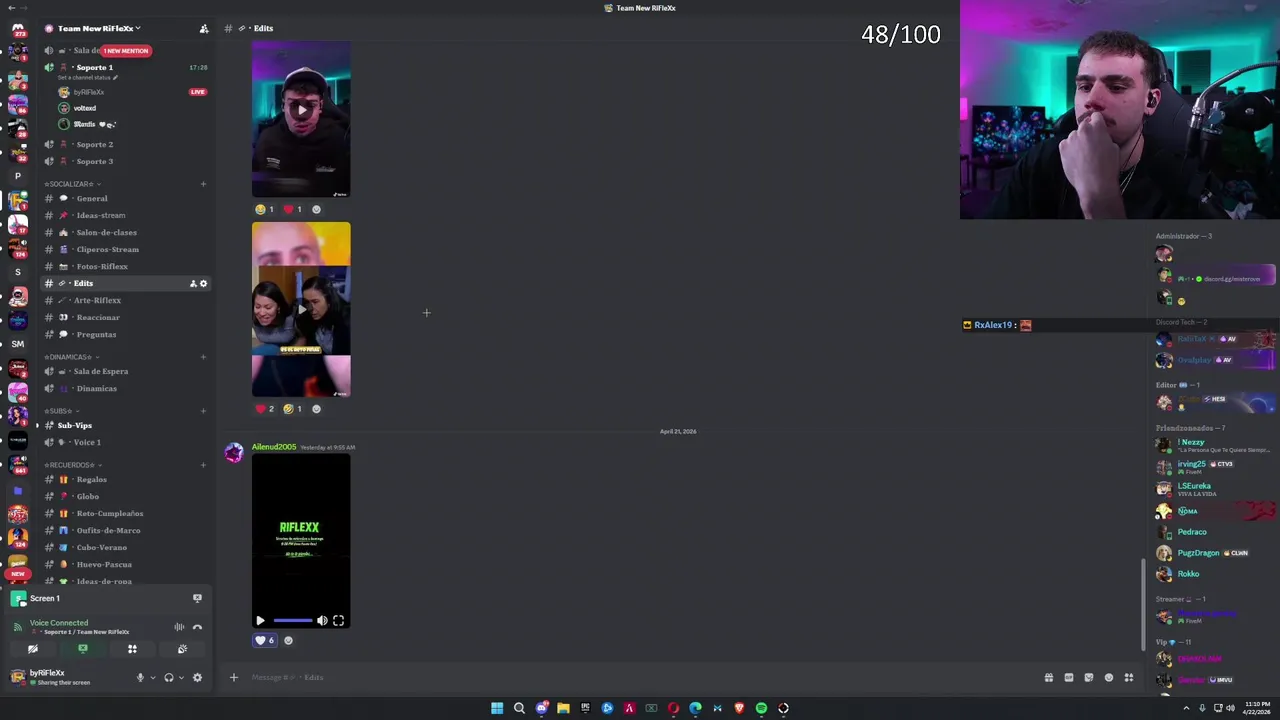Disconnect from voice channel

[197, 627]
